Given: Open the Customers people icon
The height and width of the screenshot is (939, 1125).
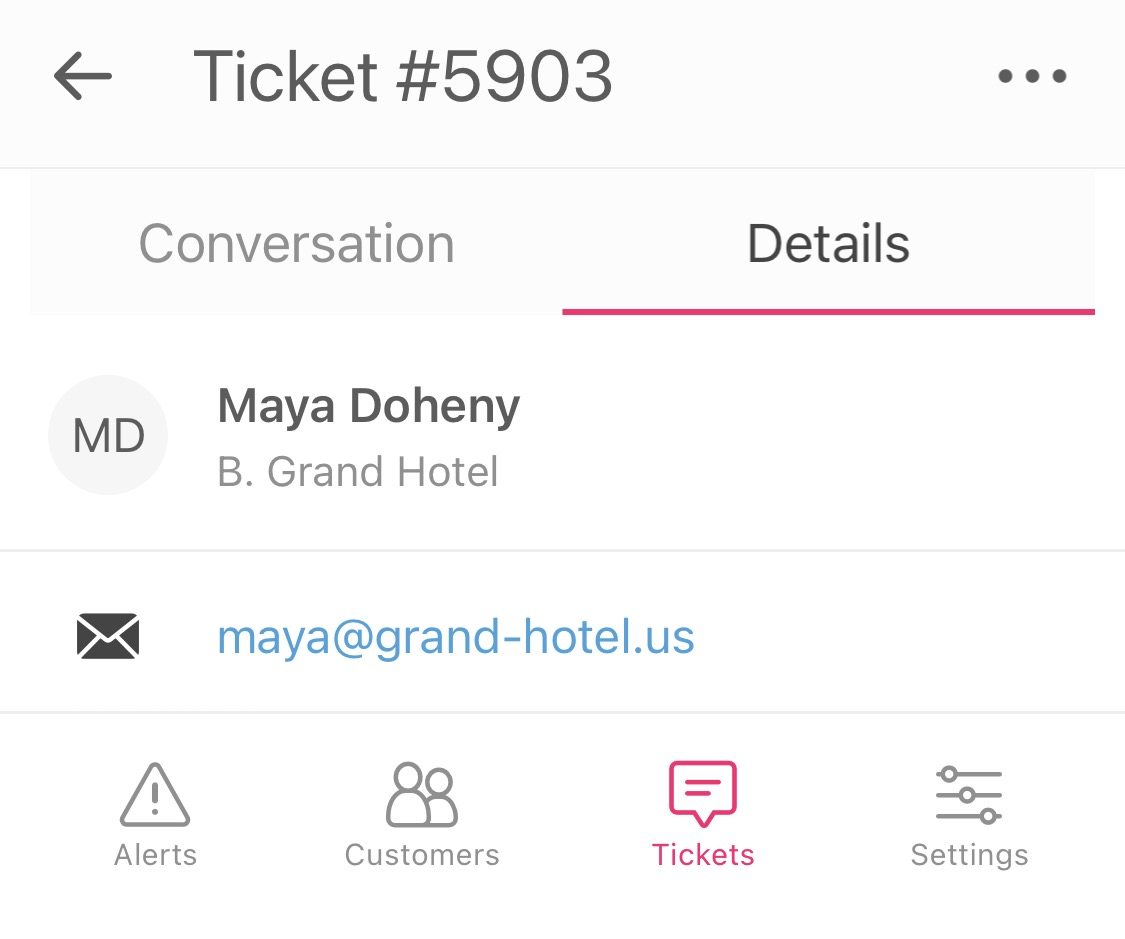Looking at the screenshot, I should pos(422,795).
